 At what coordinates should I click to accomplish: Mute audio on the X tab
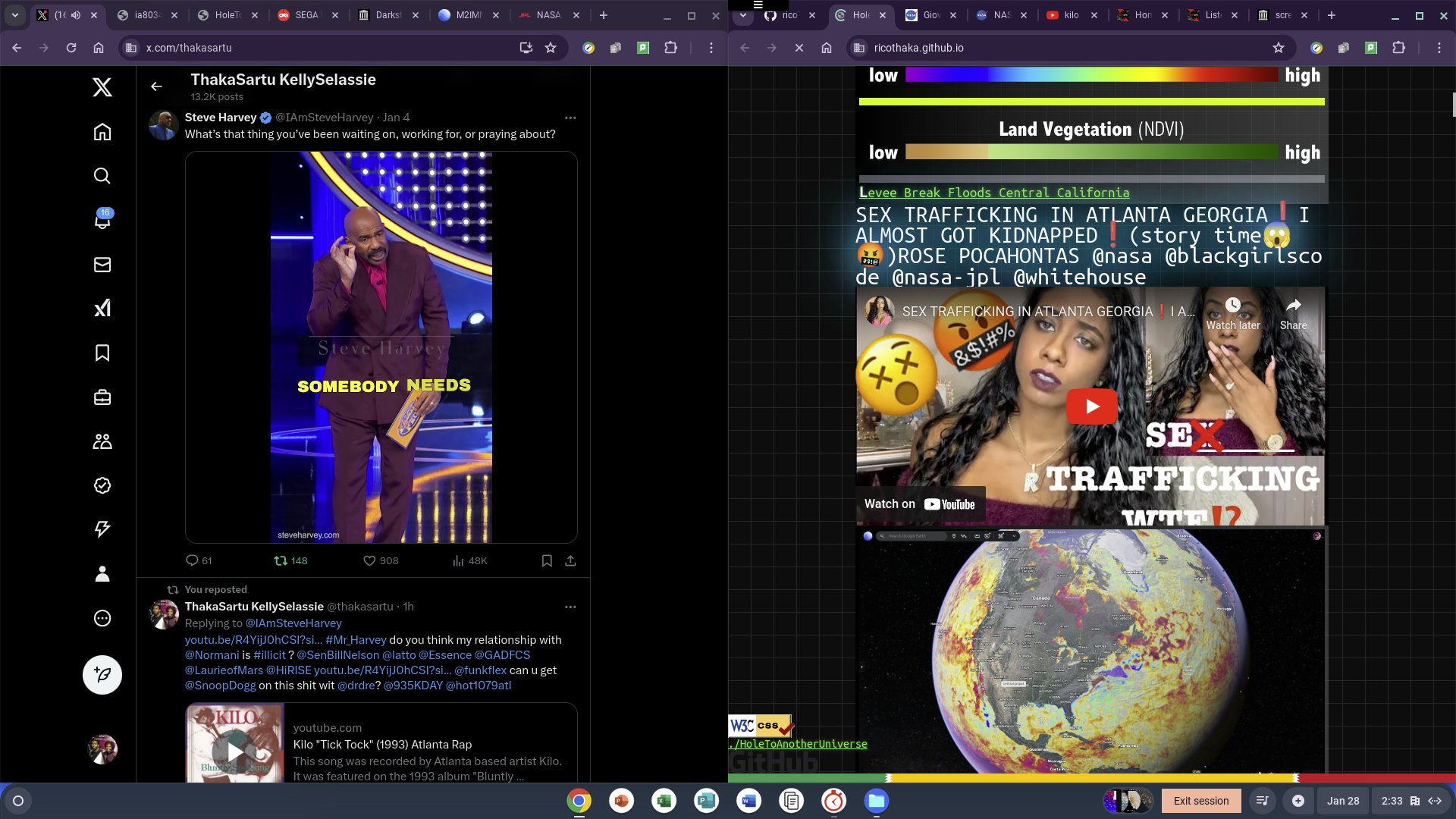pyautogui.click(x=76, y=15)
